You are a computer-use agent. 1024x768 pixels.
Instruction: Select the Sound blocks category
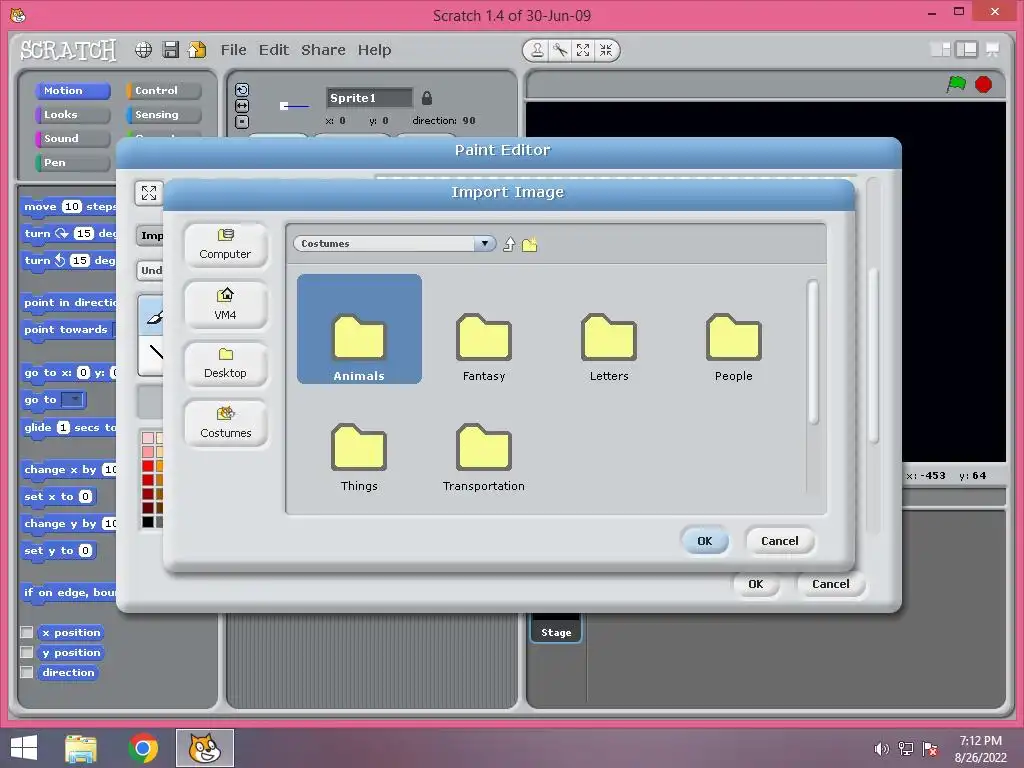[x=72, y=138]
